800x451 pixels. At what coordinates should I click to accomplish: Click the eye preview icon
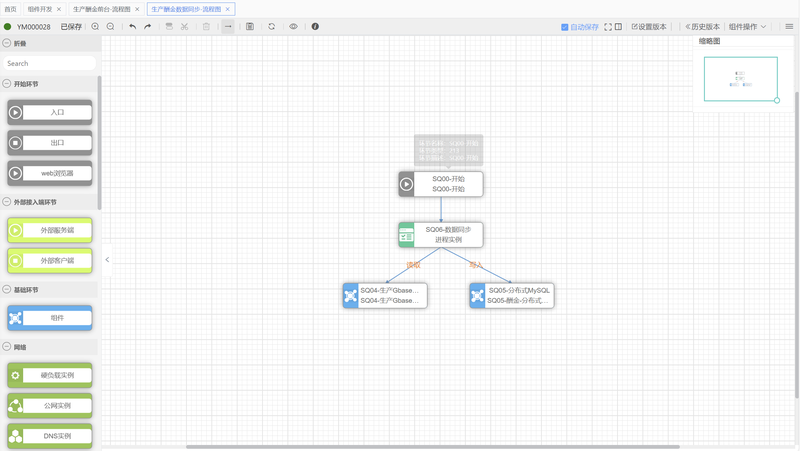point(293,27)
